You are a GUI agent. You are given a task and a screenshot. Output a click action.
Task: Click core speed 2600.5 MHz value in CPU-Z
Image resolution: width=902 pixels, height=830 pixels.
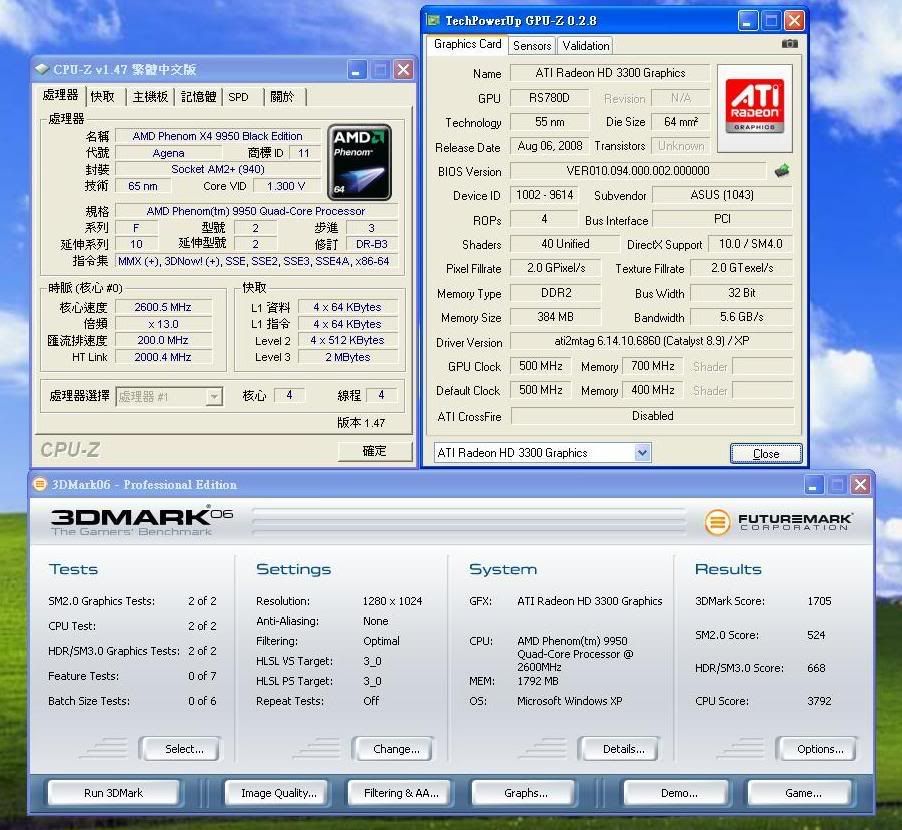tap(163, 307)
